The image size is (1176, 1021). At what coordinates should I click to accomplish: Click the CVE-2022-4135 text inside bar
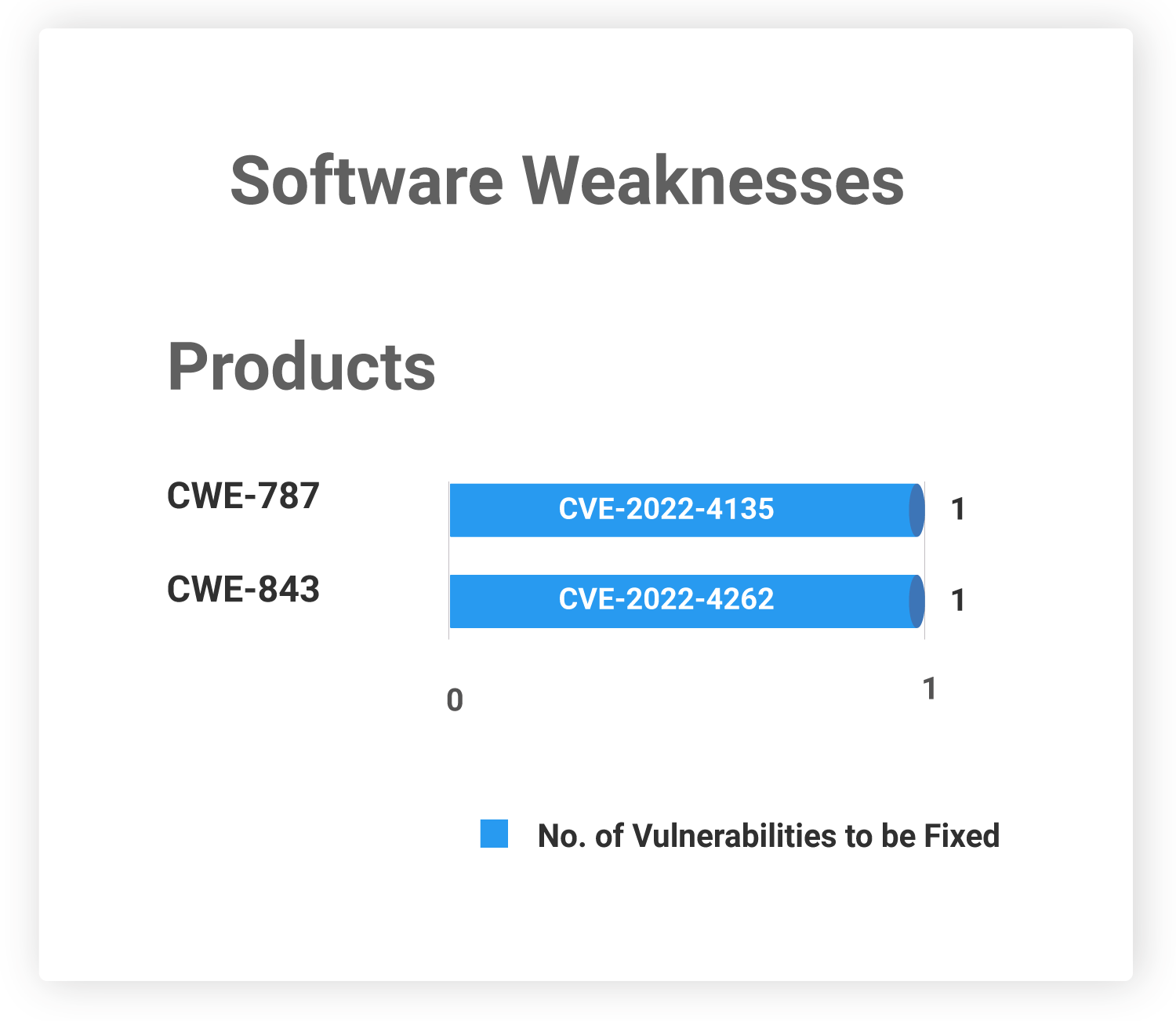[x=666, y=509]
